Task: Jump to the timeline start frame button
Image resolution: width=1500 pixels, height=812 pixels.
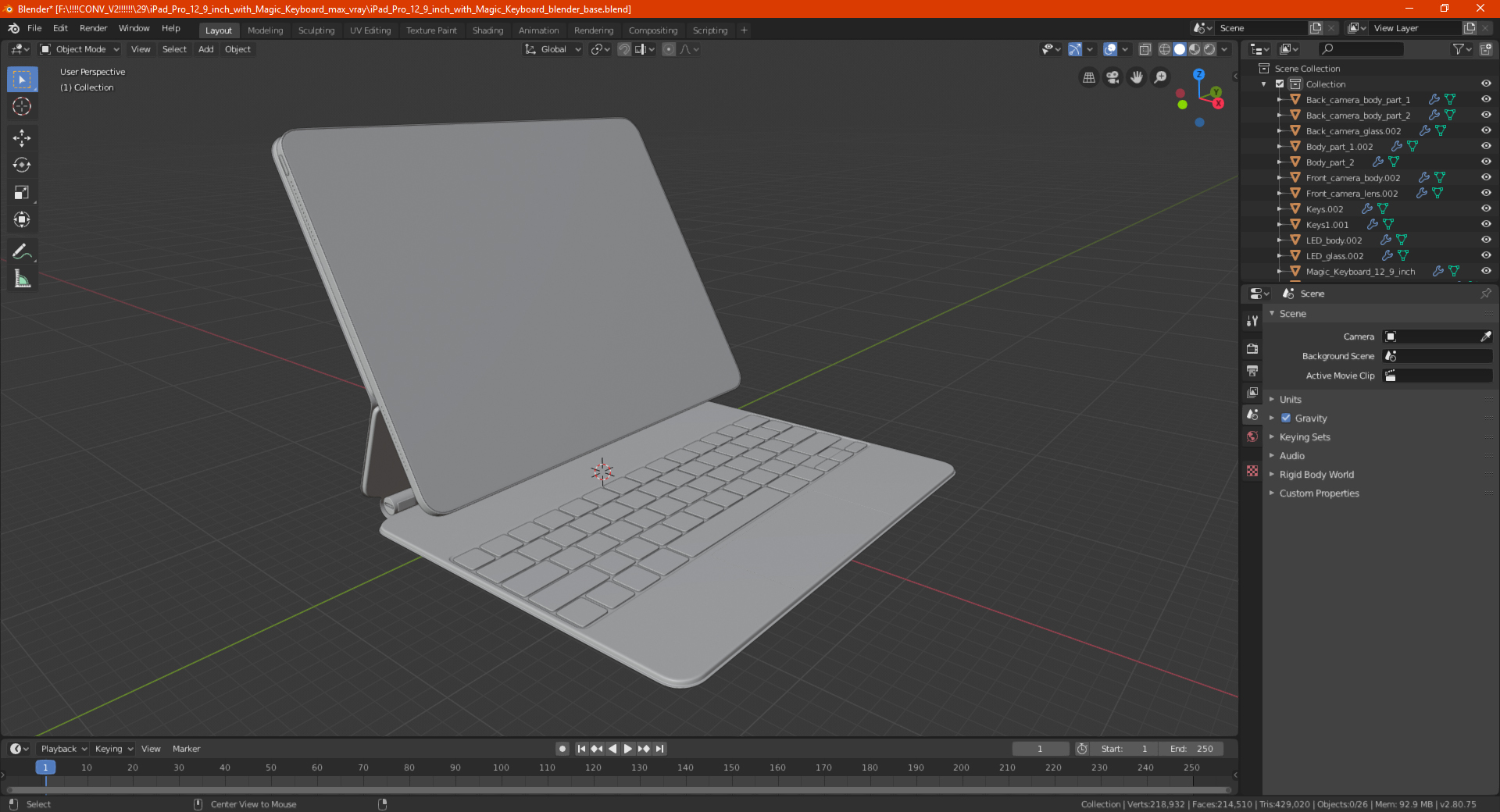Action: [x=581, y=749]
